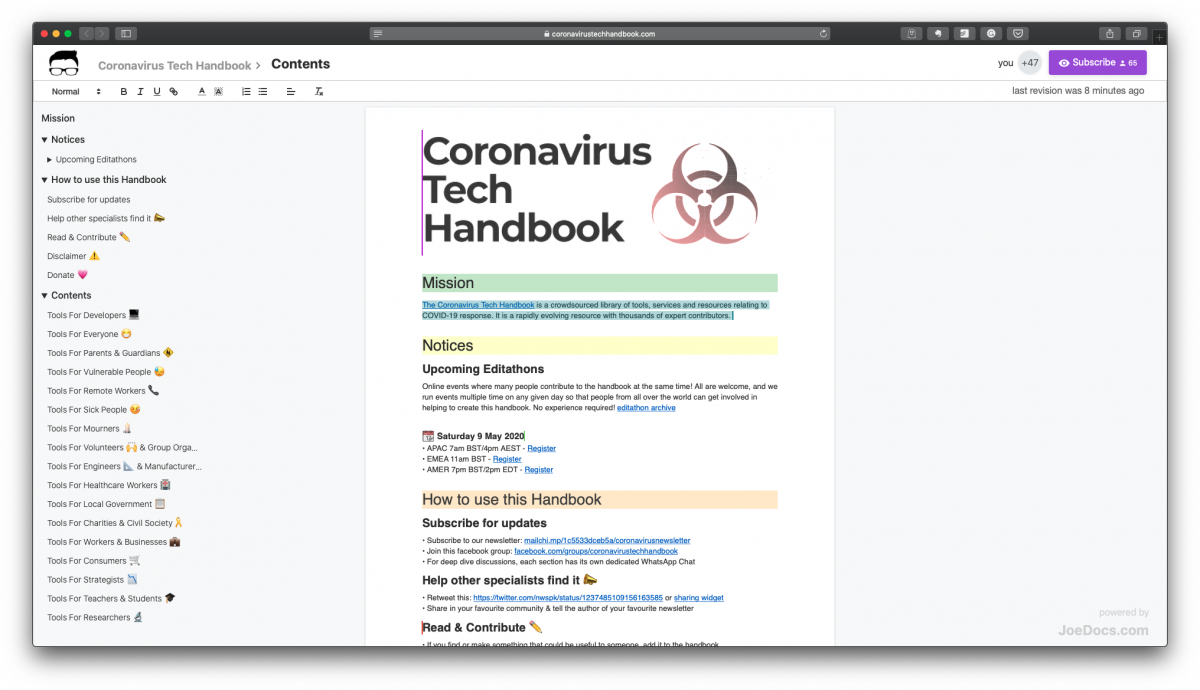Click the Subscribe button
The height and width of the screenshot is (690, 1200).
[x=1097, y=63]
